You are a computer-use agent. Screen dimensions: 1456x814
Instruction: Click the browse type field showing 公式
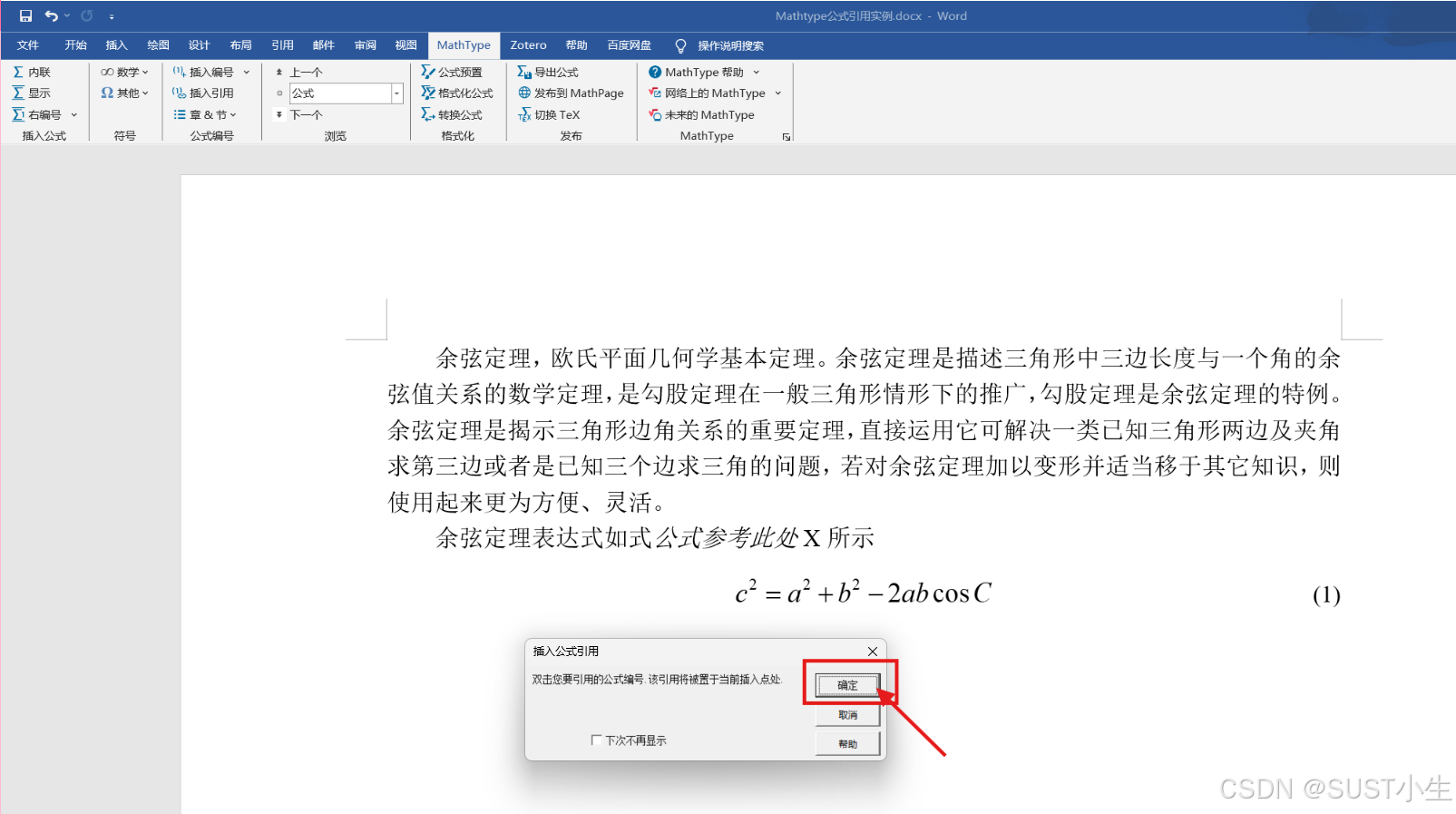[340, 93]
